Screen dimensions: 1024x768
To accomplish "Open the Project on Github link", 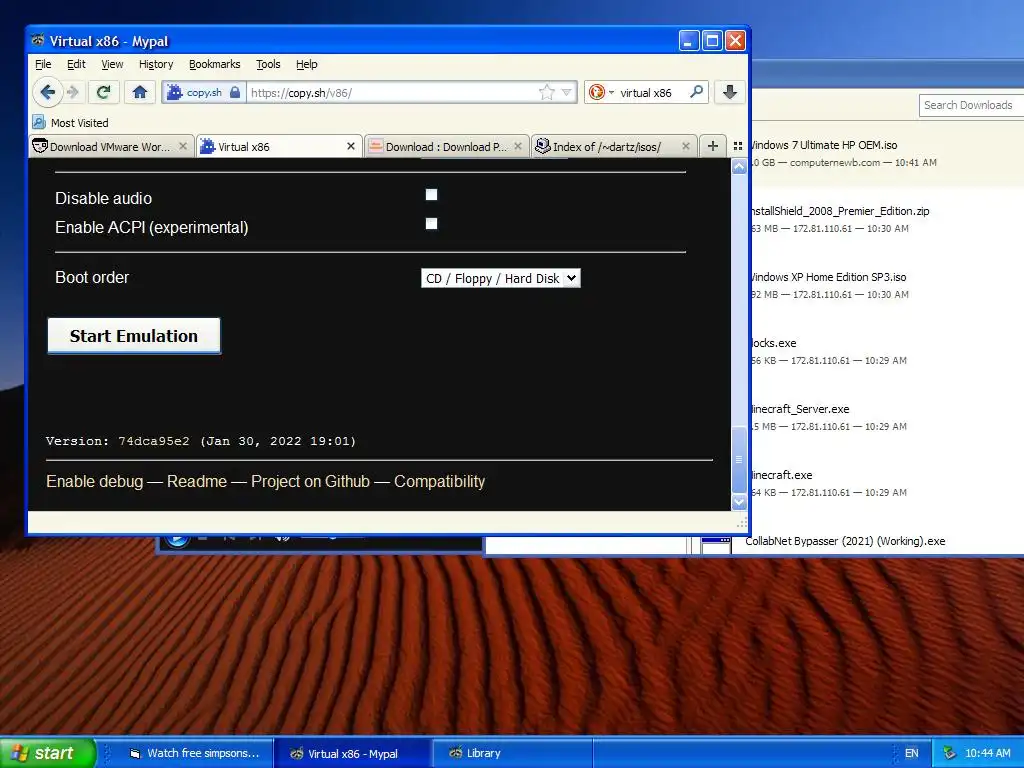I will pos(310,481).
